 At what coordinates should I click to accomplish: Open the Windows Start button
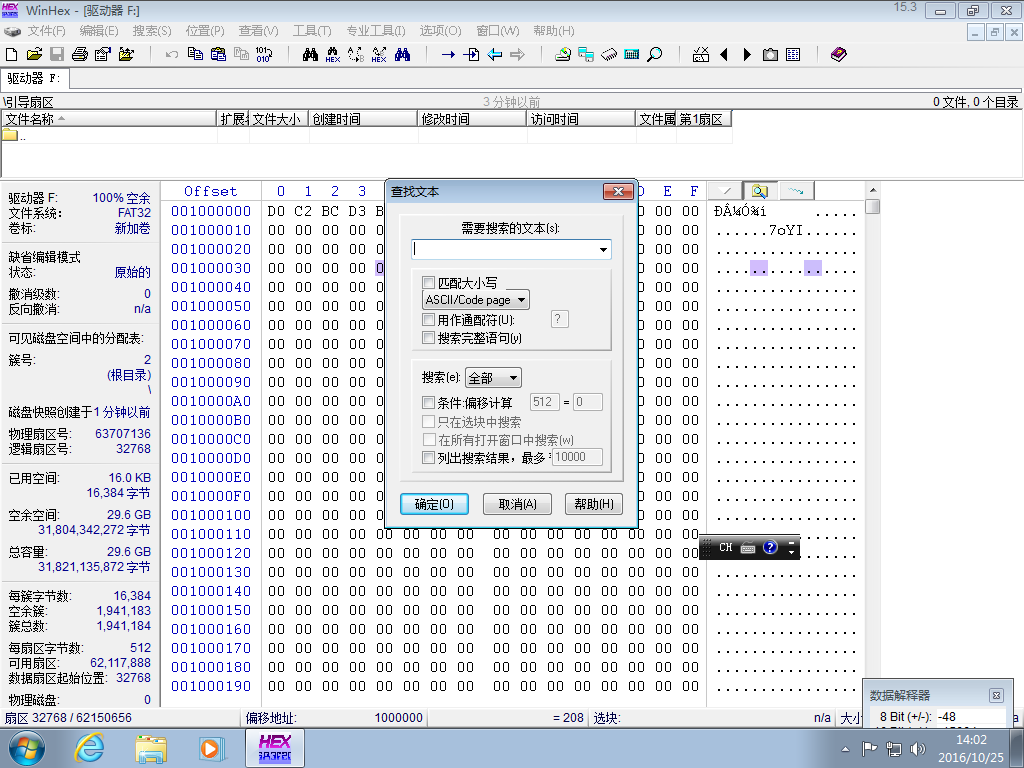click(27, 748)
